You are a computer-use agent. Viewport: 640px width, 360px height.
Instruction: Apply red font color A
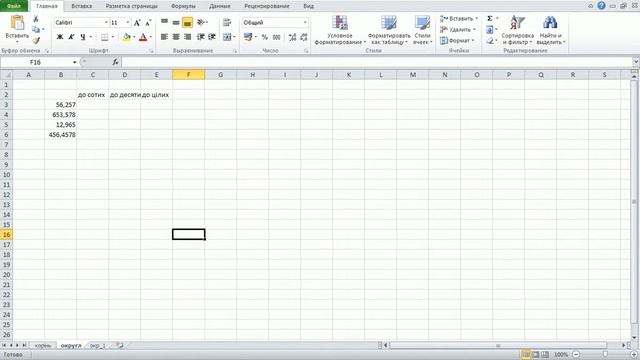[x=143, y=37]
